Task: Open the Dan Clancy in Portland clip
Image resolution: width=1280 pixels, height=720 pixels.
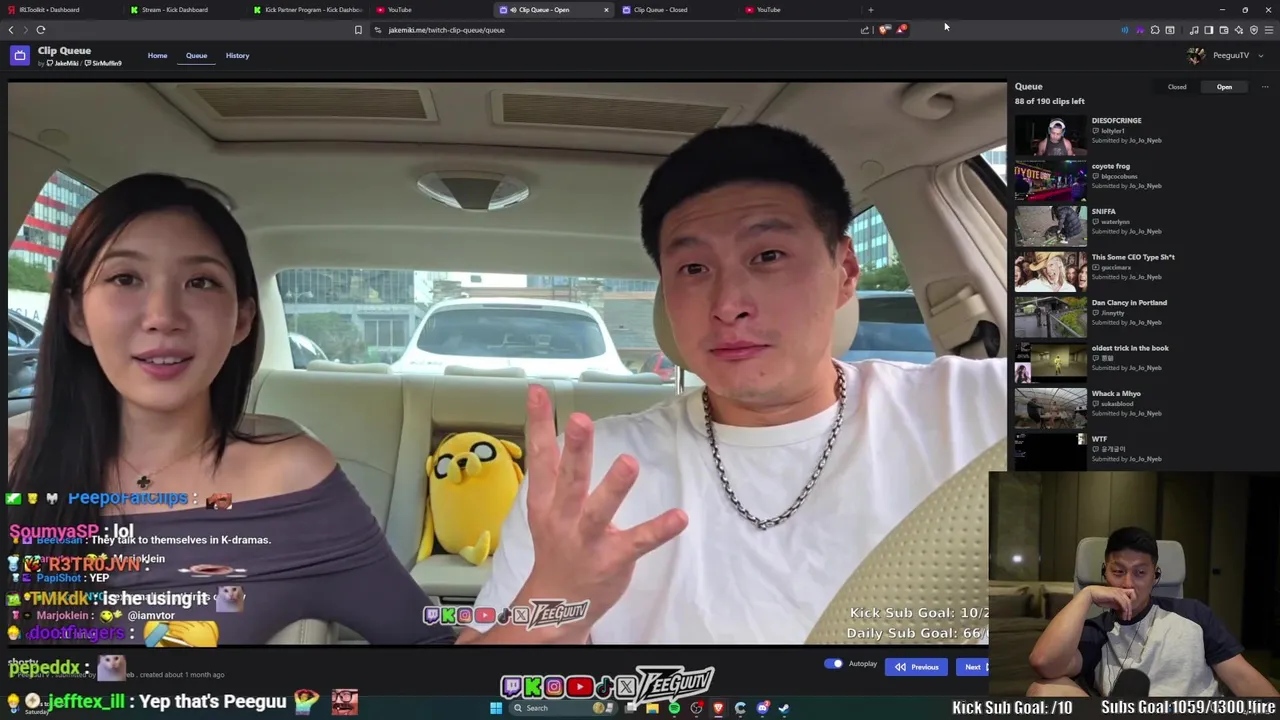Action: tap(1129, 303)
